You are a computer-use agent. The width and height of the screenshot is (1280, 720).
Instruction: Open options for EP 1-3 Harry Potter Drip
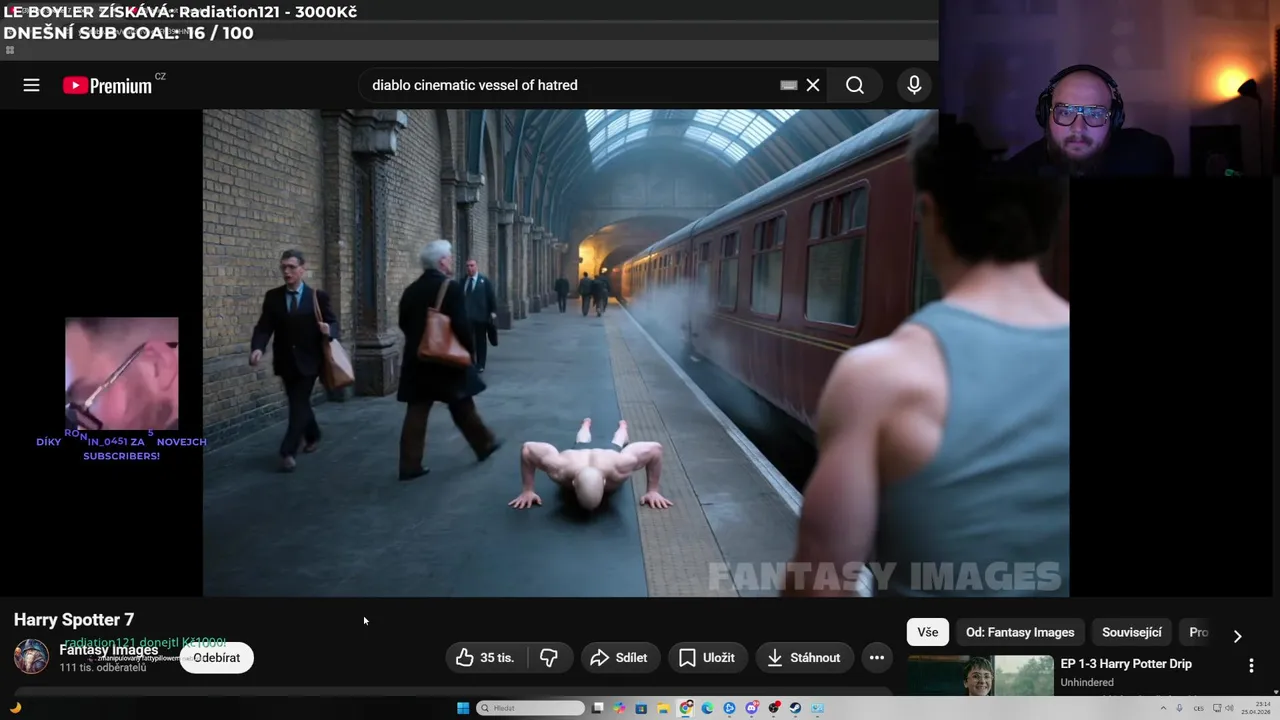(1250, 665)
